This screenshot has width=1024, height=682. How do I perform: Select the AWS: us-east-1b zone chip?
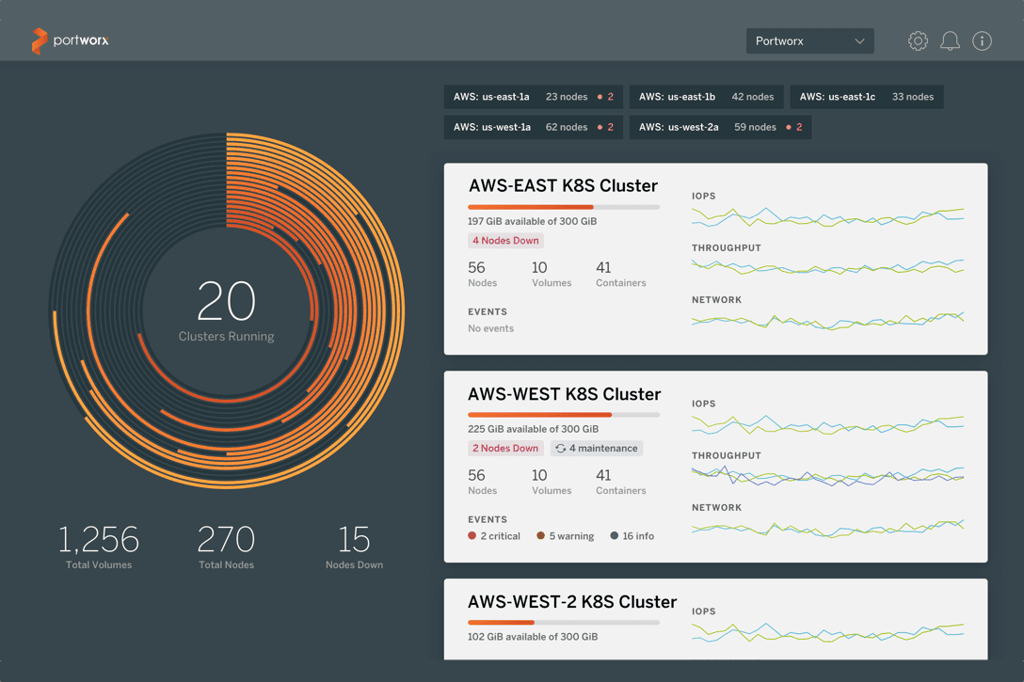tap(706, 97)
